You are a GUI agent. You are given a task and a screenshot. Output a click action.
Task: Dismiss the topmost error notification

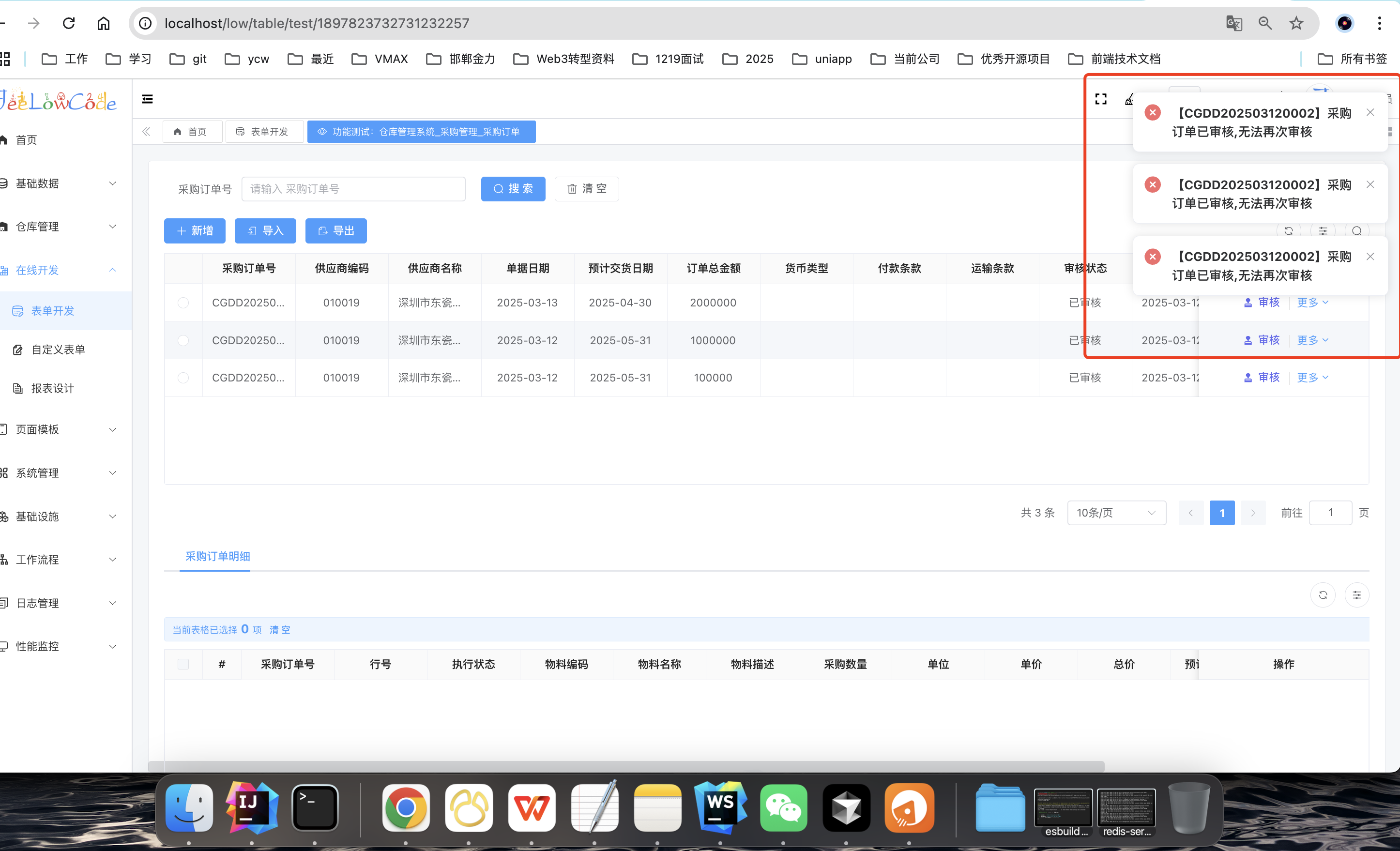click(x=1370, y=112)
